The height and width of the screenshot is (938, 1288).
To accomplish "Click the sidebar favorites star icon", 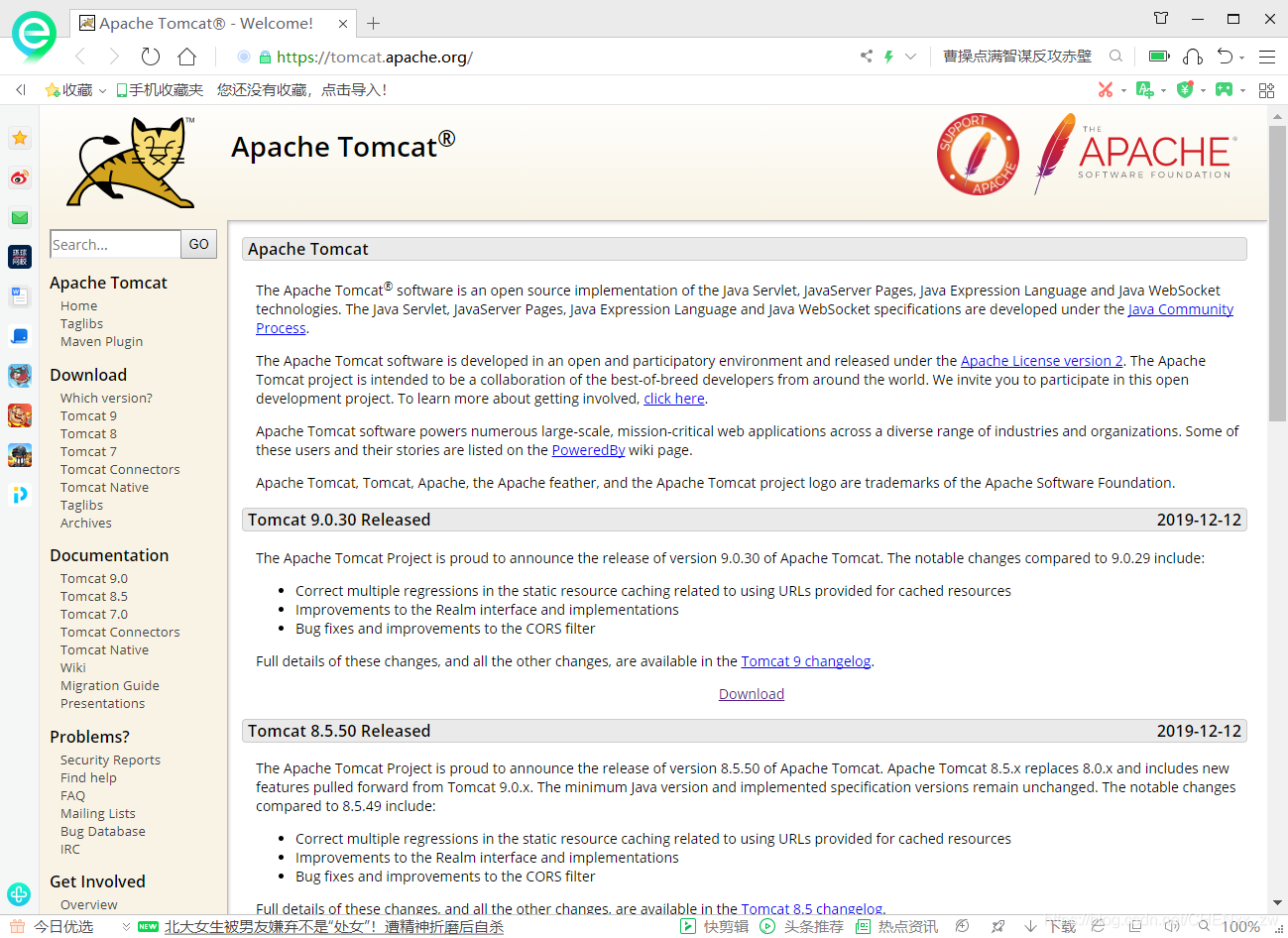I will click(20, 138).
